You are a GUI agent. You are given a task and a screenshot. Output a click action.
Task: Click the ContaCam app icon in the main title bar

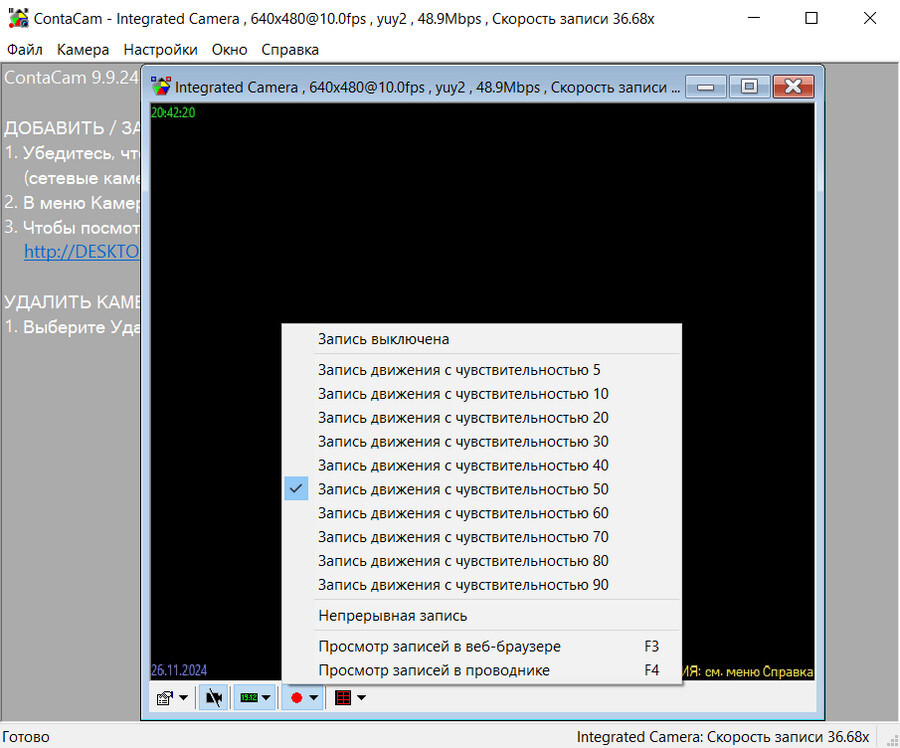point(18,18)
